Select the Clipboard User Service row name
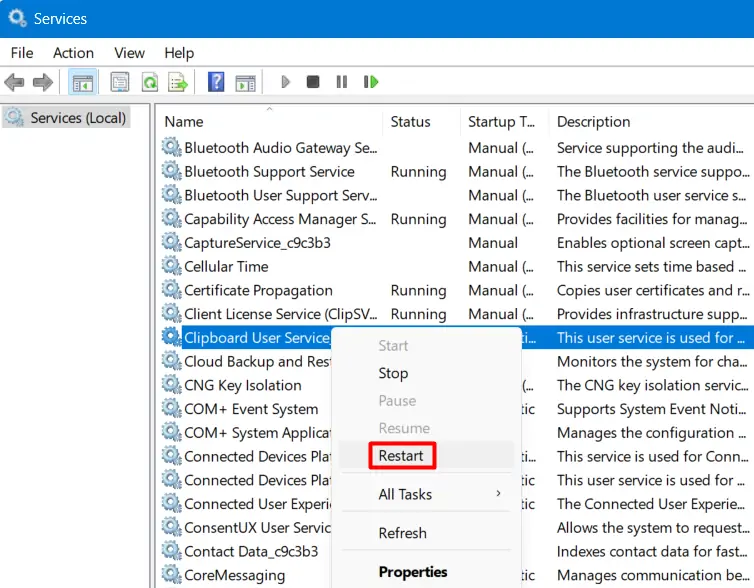Screen dimensions: 754x588 click(x=257, y=338)
